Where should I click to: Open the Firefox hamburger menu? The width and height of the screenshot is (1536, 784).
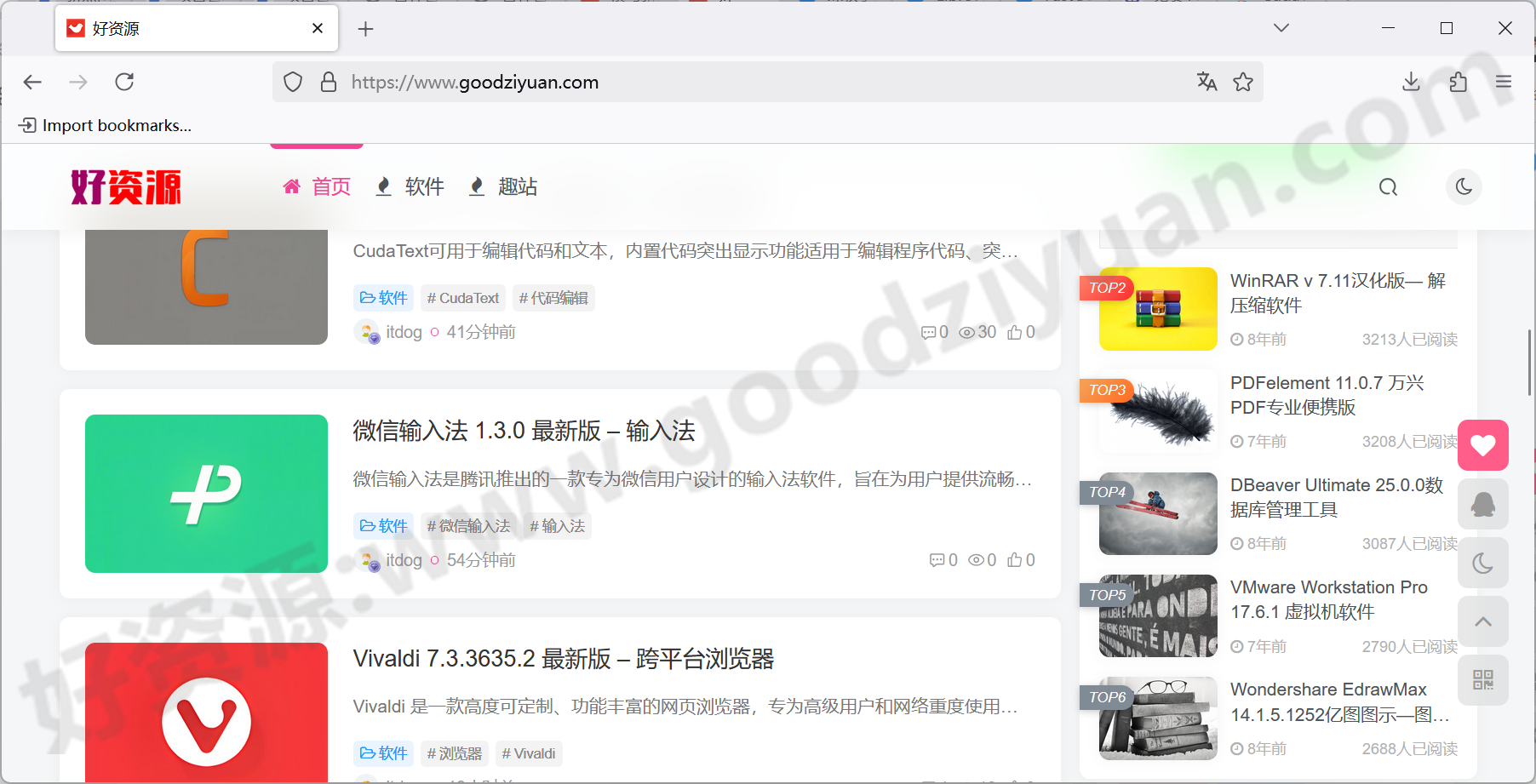tap(1504, 82)
